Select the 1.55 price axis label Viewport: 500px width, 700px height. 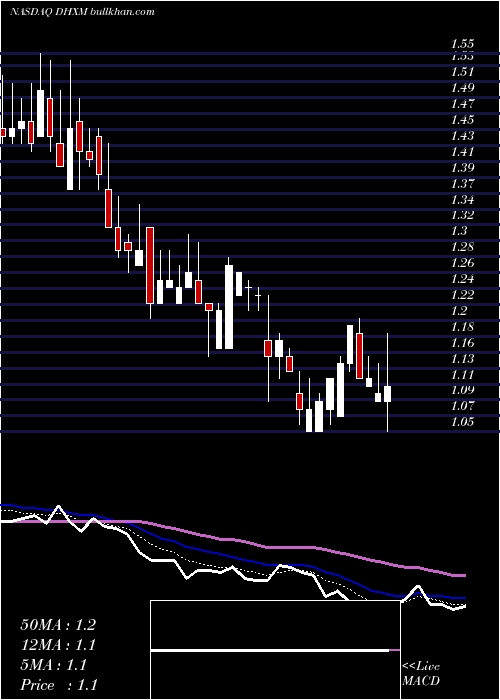pyautogui.click(x=462, y=44)
